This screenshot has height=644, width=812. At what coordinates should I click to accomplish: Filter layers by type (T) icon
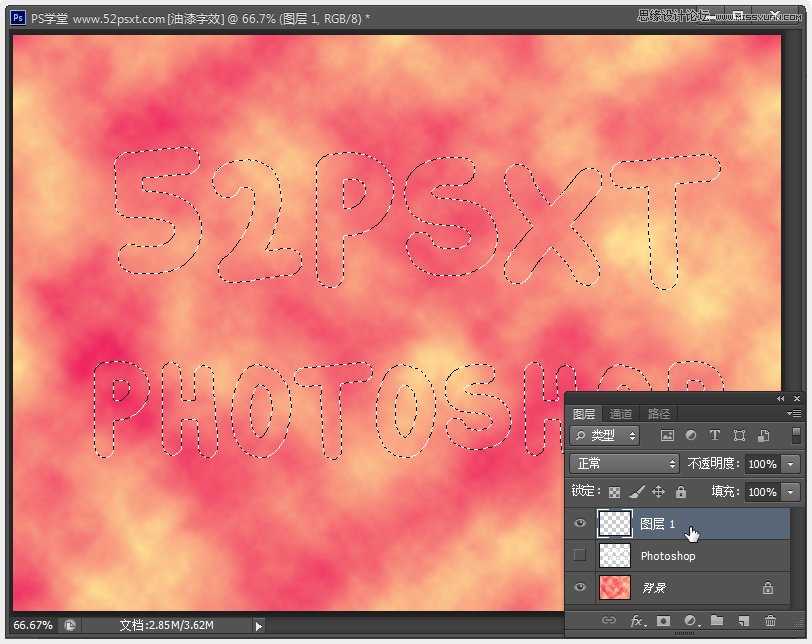(x=715, y=435)
